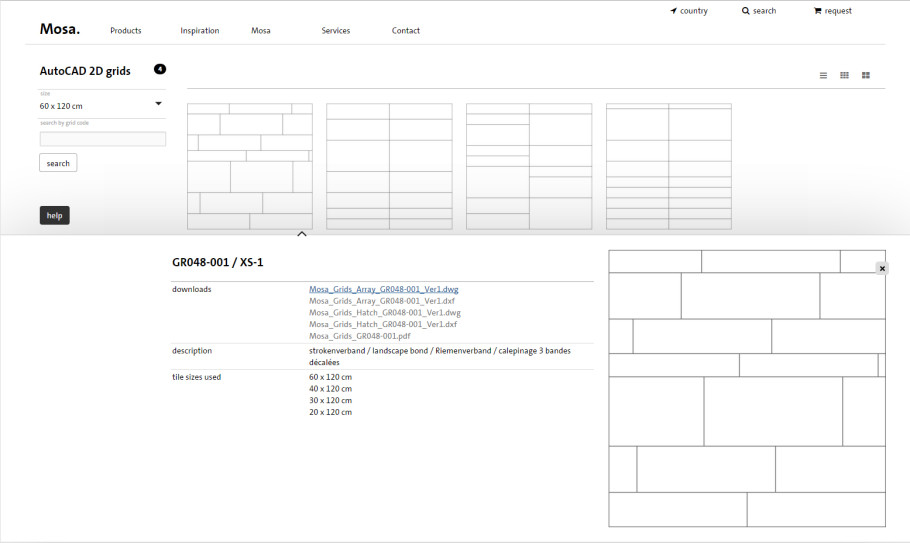Image resolution: width=910 pixels, height=543 pixels.
Task: Collapse detail panel with the up chevron
Action: coord(302,234)
